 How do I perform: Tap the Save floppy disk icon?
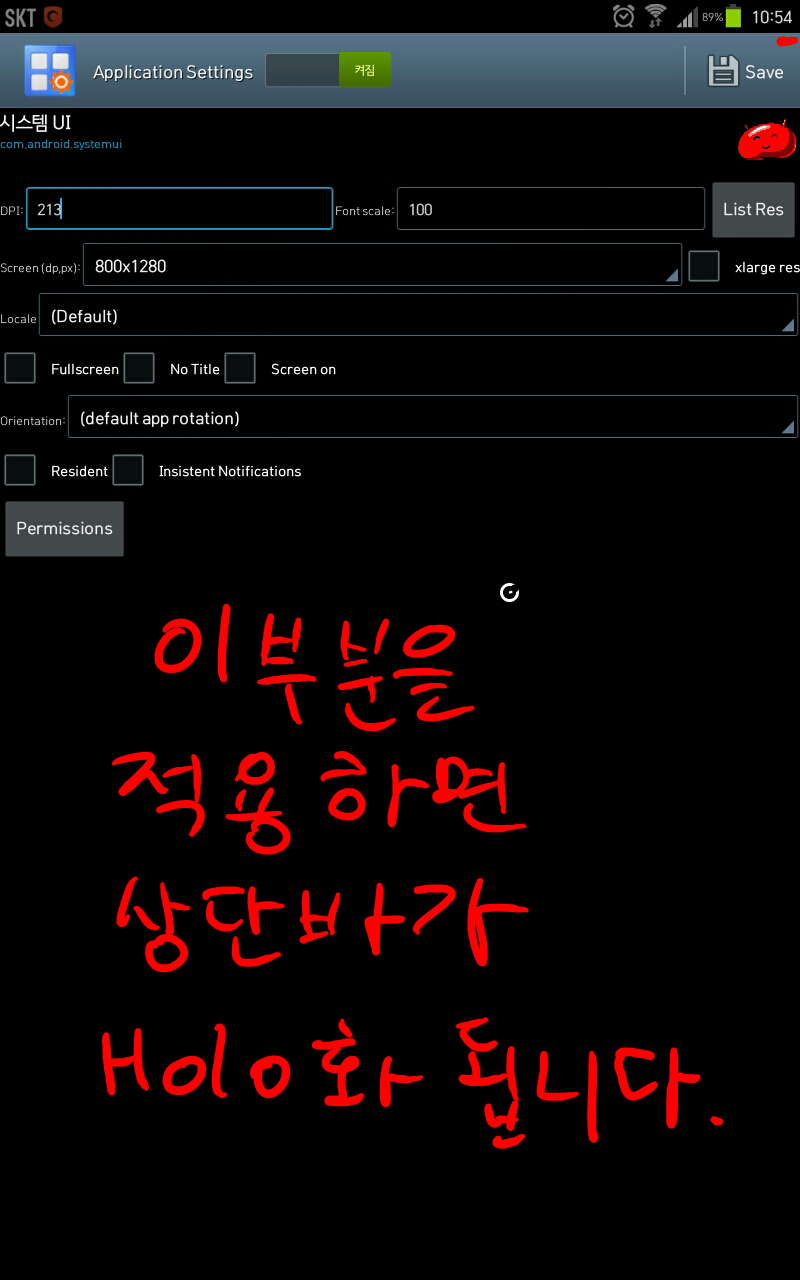[x=723, y=71]
